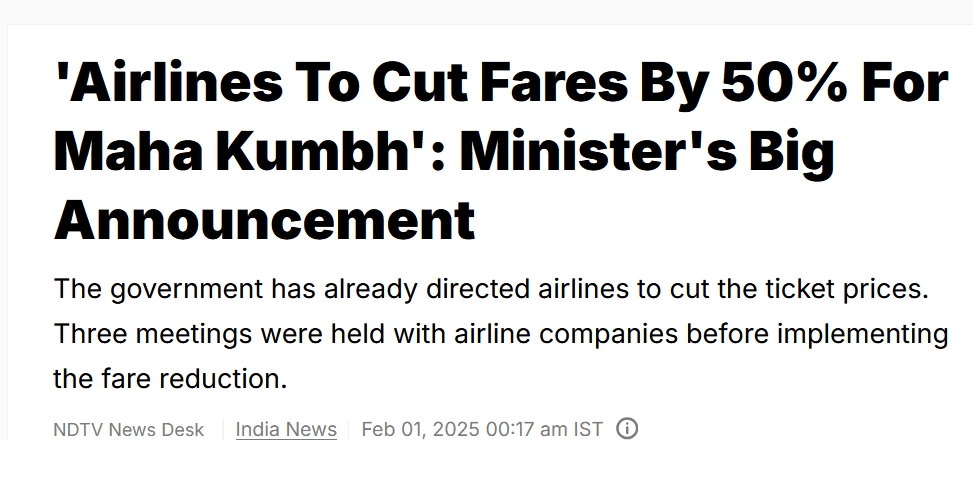Click '50%' in the article headline
The width and height of the screenshot is (974, 477).
coord(785,82)
